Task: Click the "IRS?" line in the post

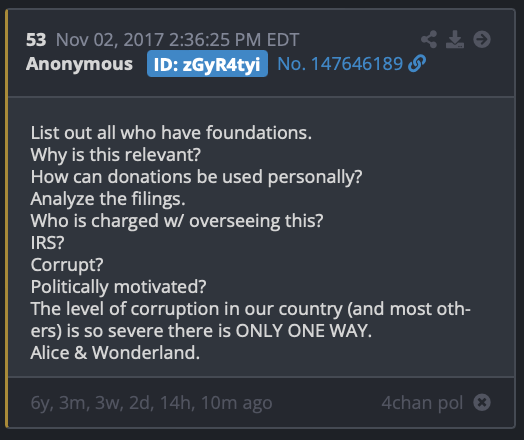Action: pos(47,243)
